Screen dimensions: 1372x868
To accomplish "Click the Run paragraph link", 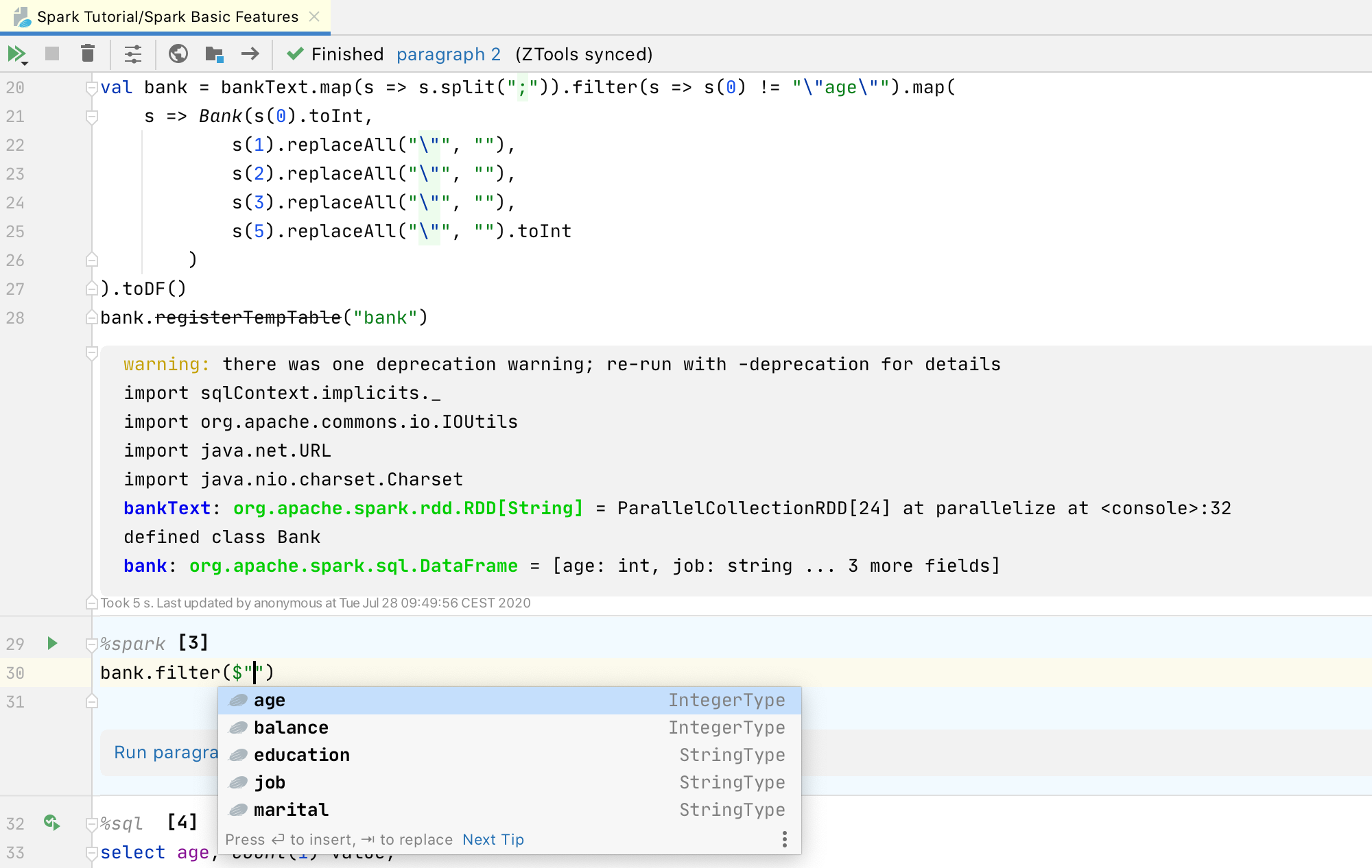I will (x=166, y=752).
